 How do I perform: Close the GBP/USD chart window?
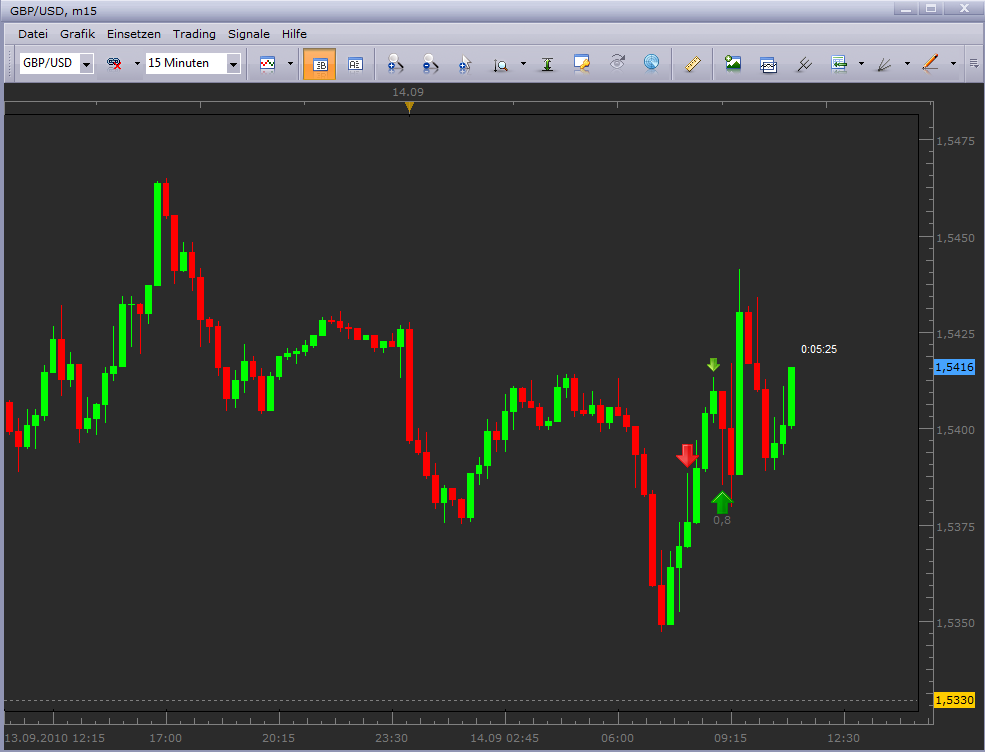pos(964,8)
